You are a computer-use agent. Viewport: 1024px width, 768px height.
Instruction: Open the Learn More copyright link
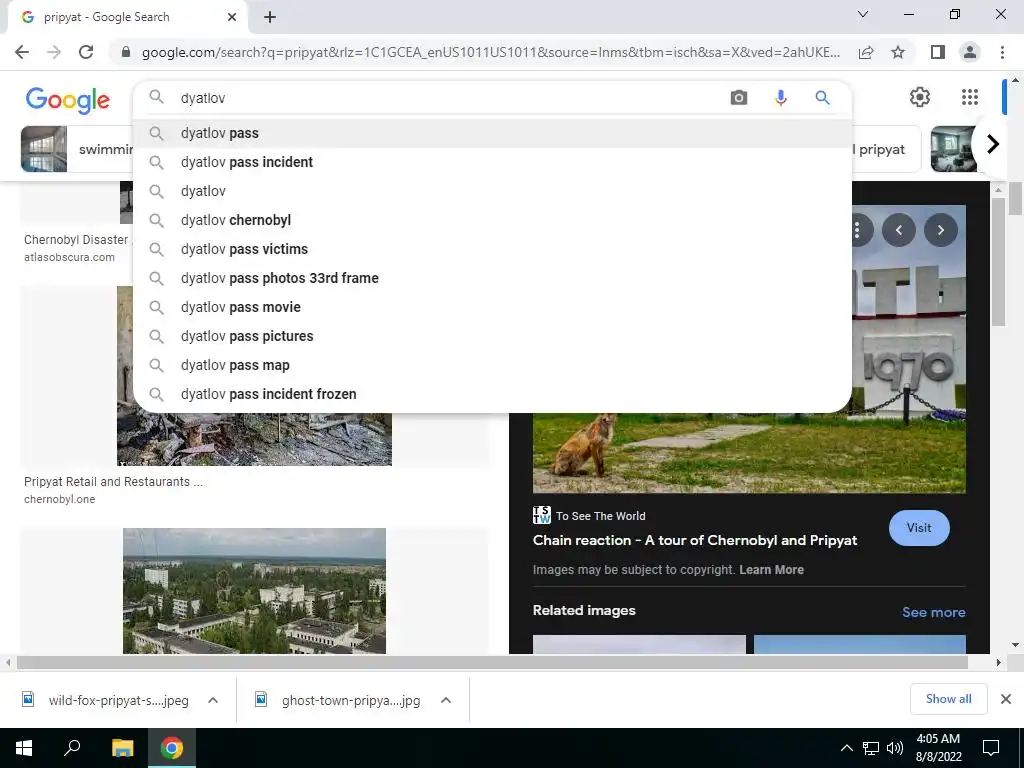[771, 569]
